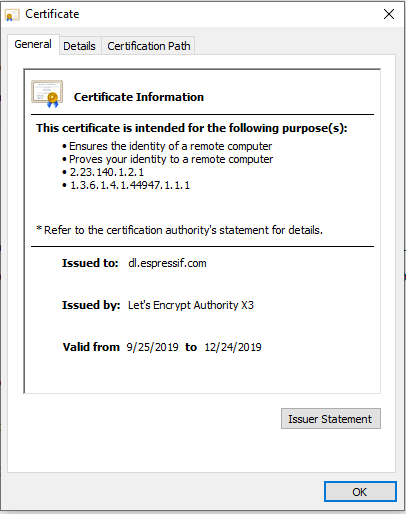Click the Issuer Statement button
This screenshot has height=514, width=406.
(x=331, y=419)
